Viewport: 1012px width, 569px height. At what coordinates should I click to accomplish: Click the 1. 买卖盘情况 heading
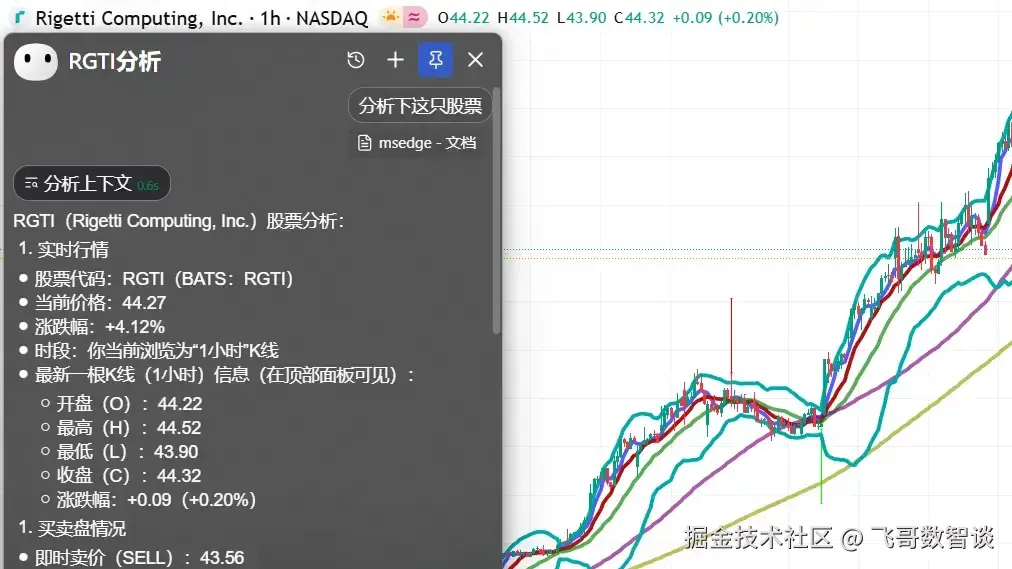[72, 528]
